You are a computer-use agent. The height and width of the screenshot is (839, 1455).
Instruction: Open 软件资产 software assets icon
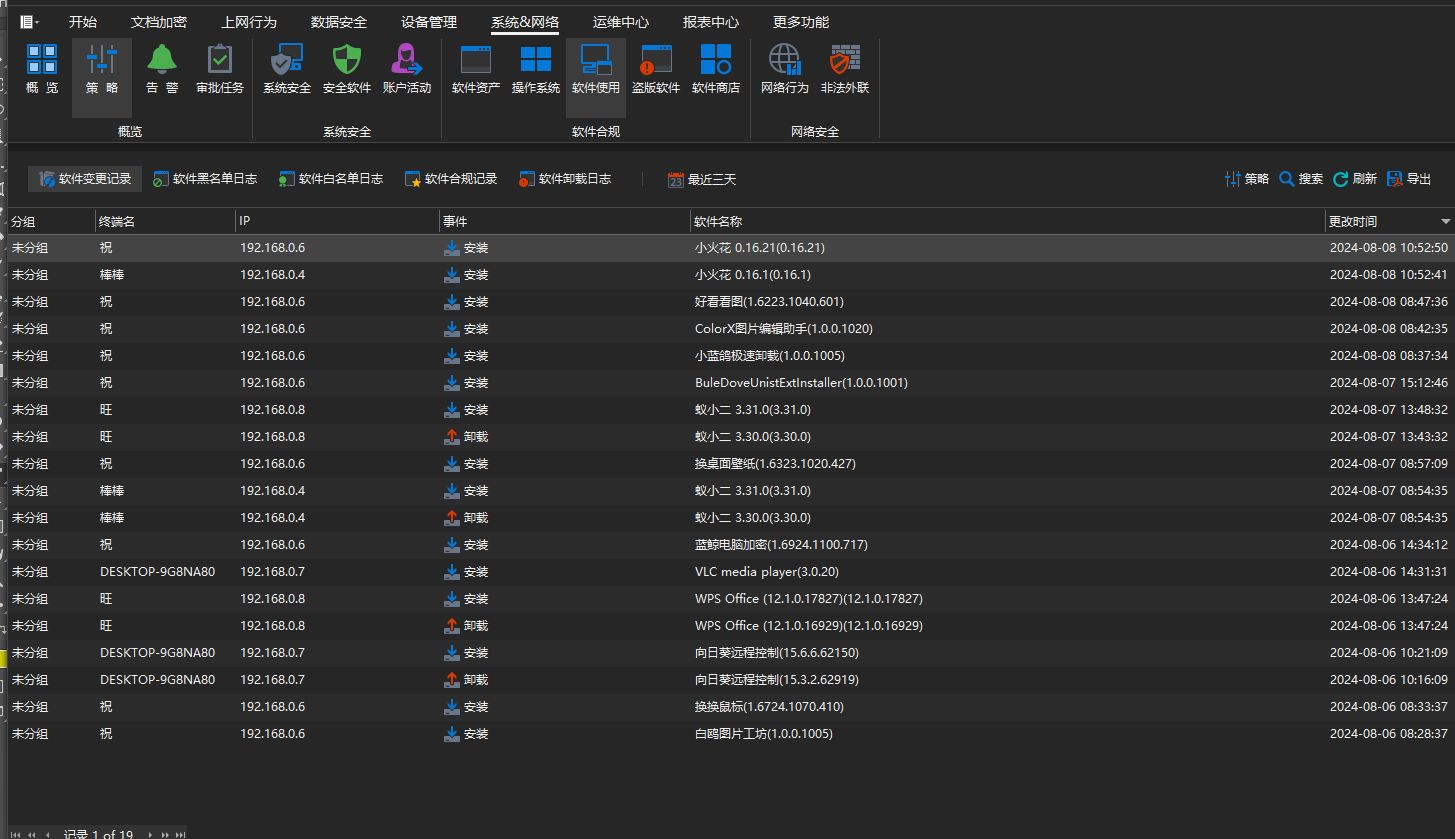tap(476, 69)
